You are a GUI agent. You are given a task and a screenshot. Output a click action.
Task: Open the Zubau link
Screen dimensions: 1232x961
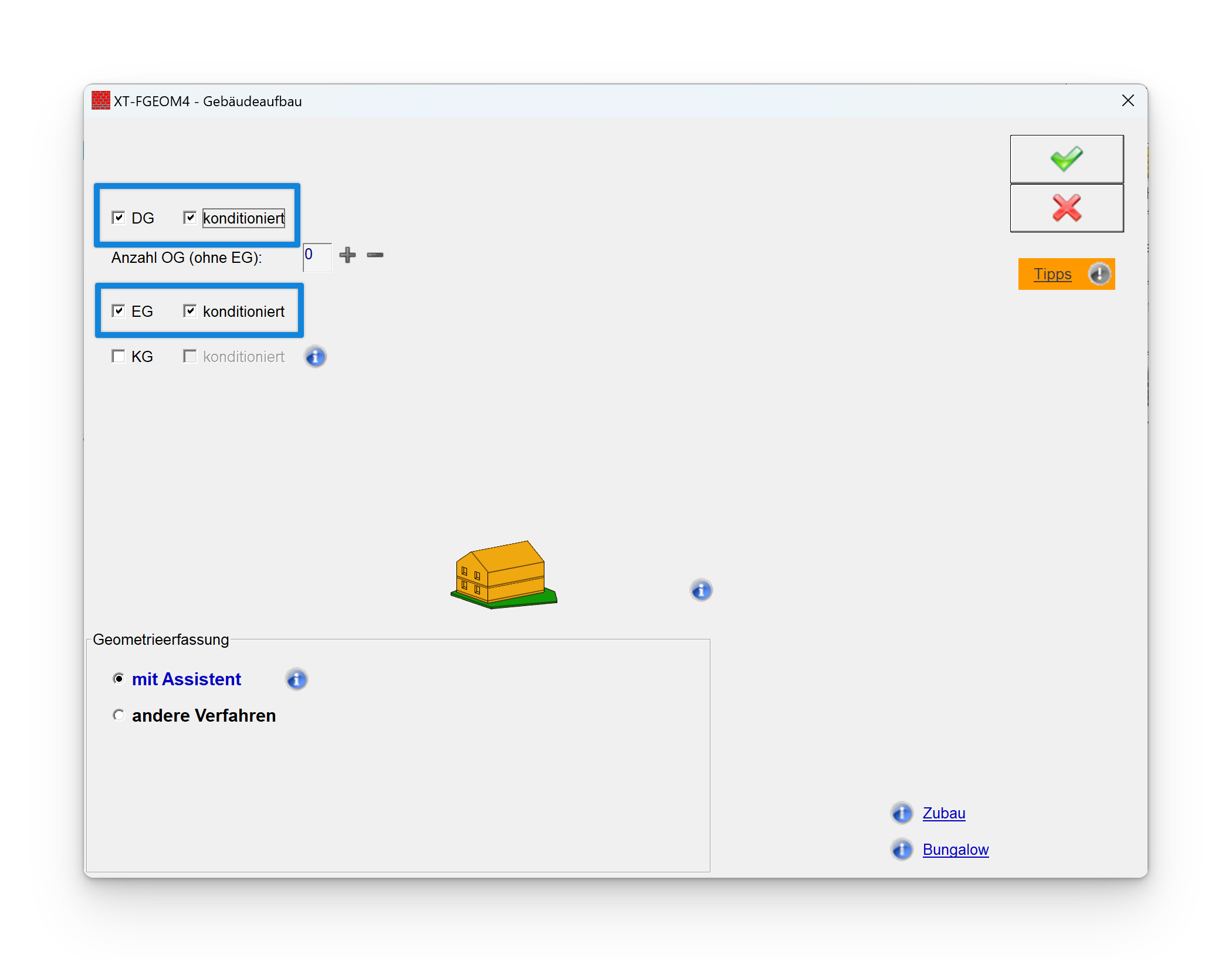tap(943, 813)
